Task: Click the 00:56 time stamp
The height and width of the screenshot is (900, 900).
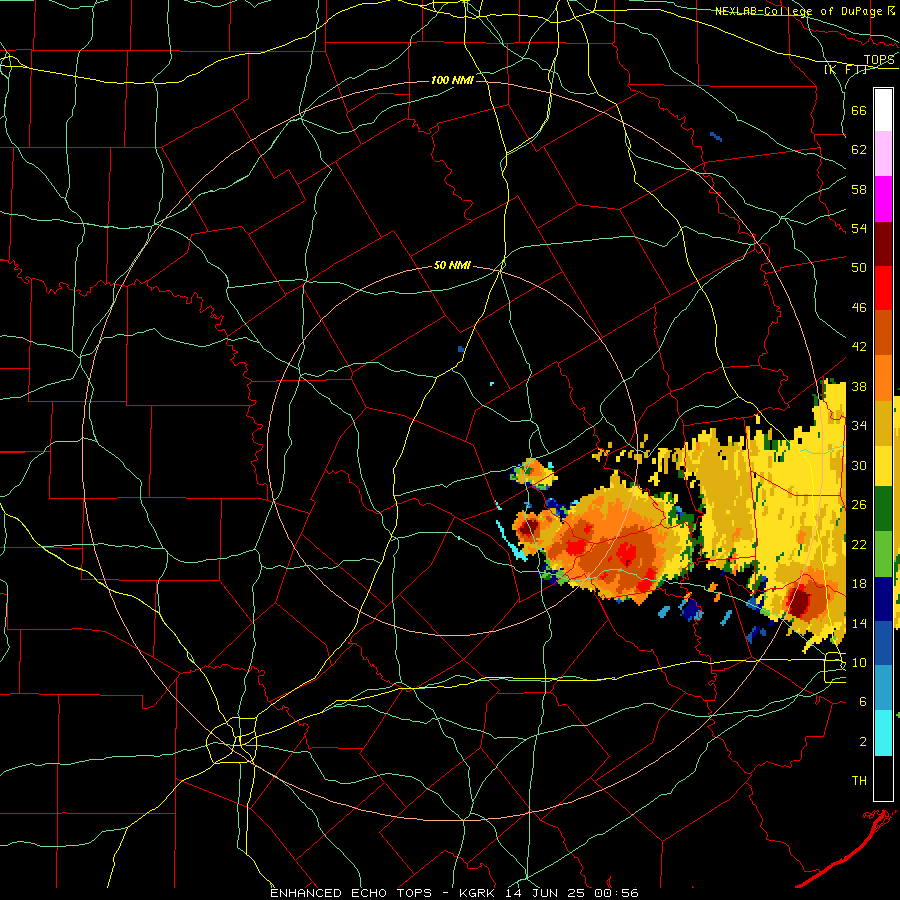Action: point(618,893)
